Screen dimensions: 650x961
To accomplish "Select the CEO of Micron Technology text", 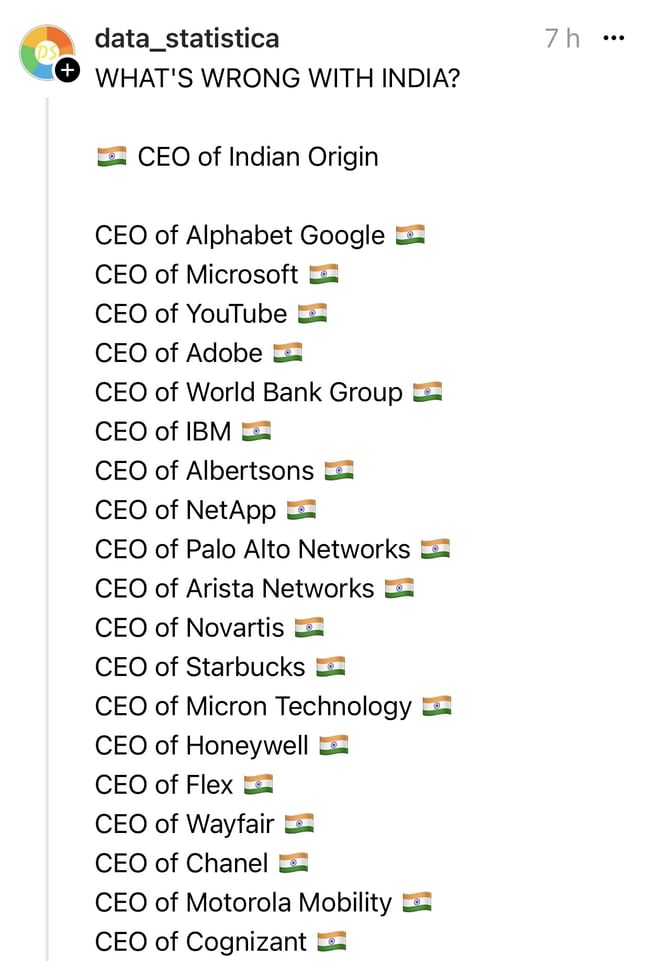I will (253, 706).
